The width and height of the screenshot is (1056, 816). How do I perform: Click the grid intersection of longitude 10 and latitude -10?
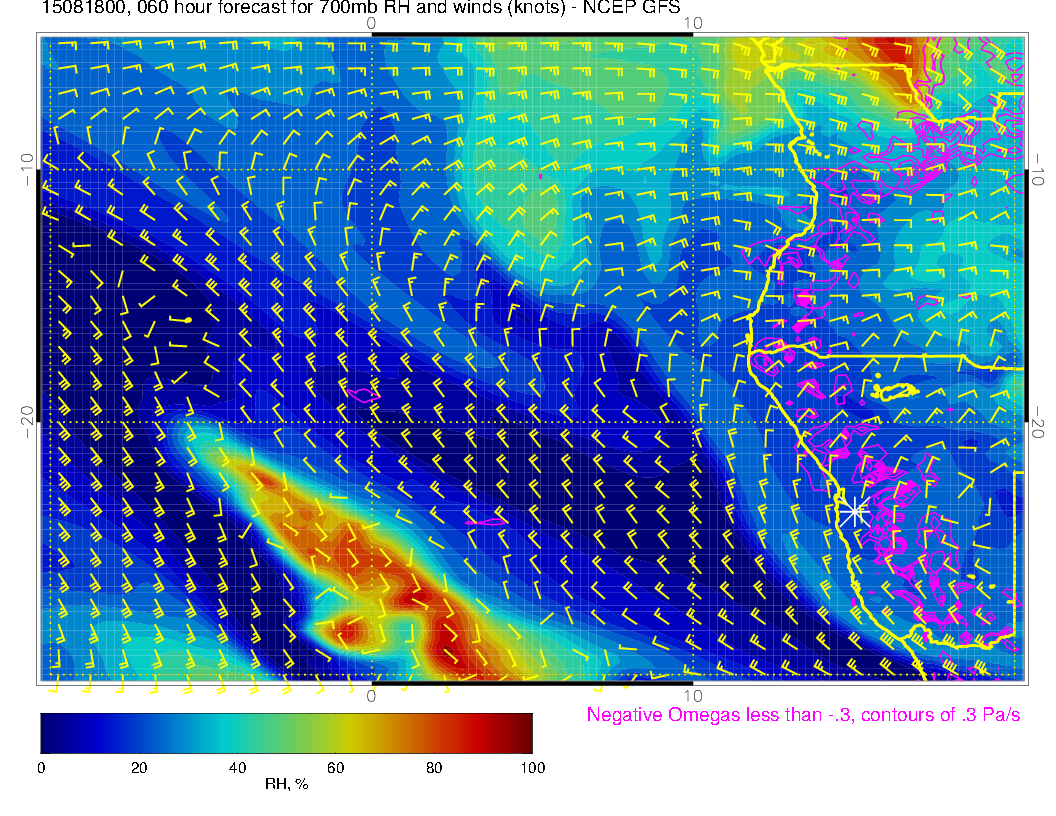click(693, 169)
